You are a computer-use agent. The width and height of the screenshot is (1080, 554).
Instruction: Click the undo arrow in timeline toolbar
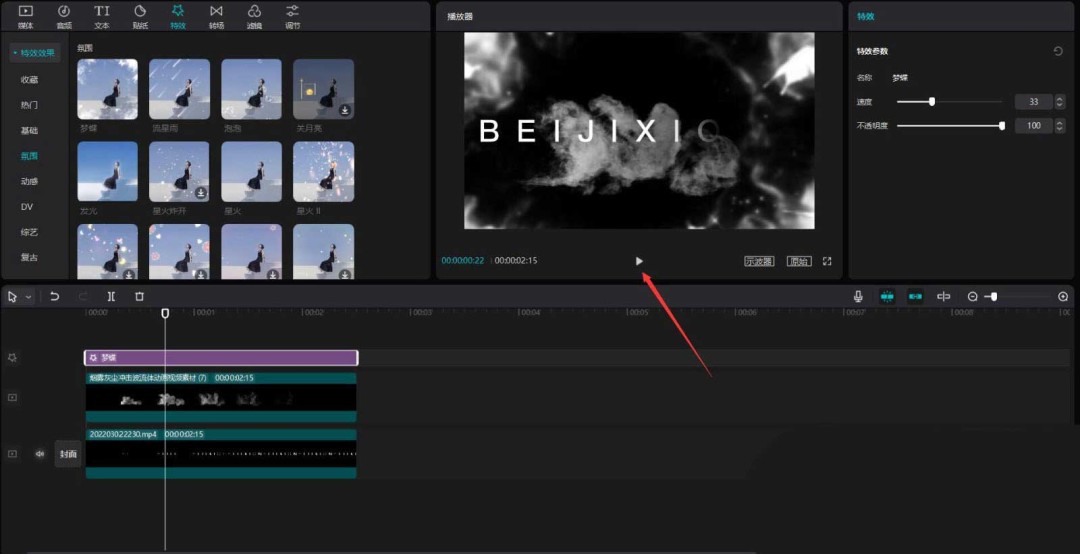[x=54, y=297]
